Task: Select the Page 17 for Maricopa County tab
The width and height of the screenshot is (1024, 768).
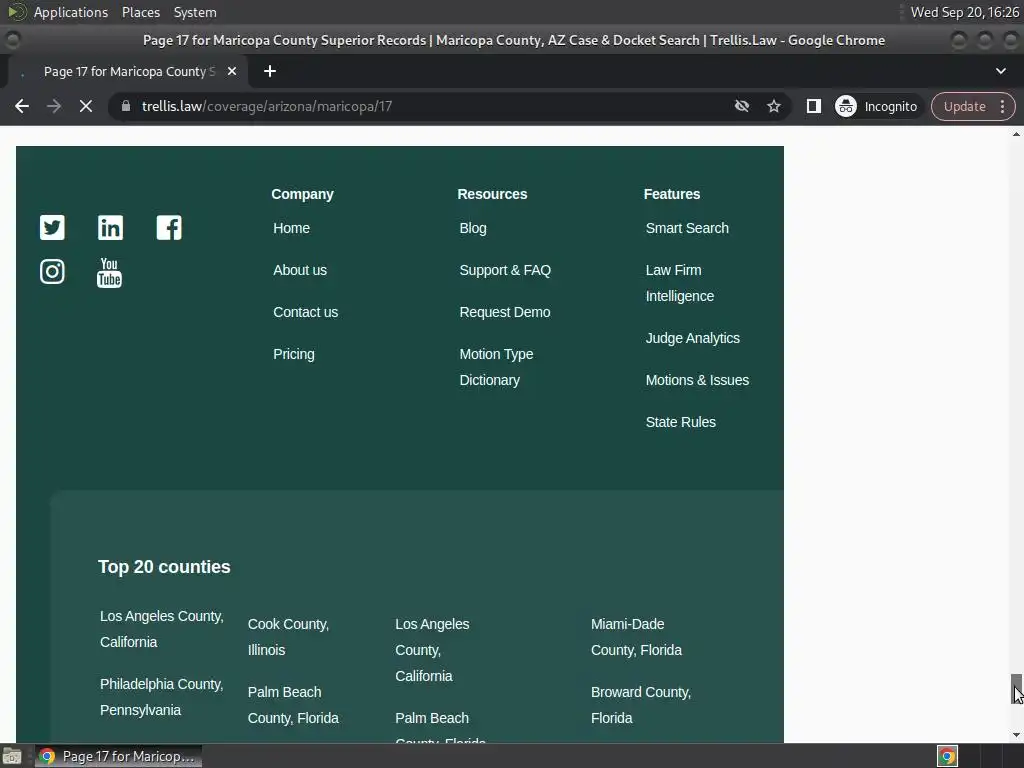Action: tap(129, 71)
